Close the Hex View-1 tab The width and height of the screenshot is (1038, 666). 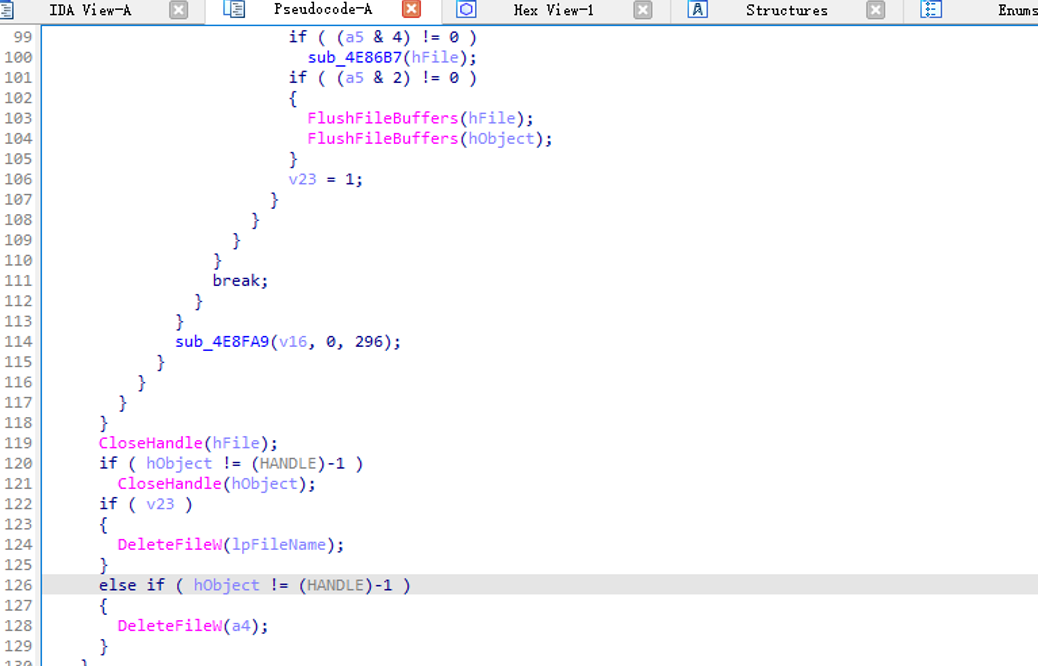642,11
